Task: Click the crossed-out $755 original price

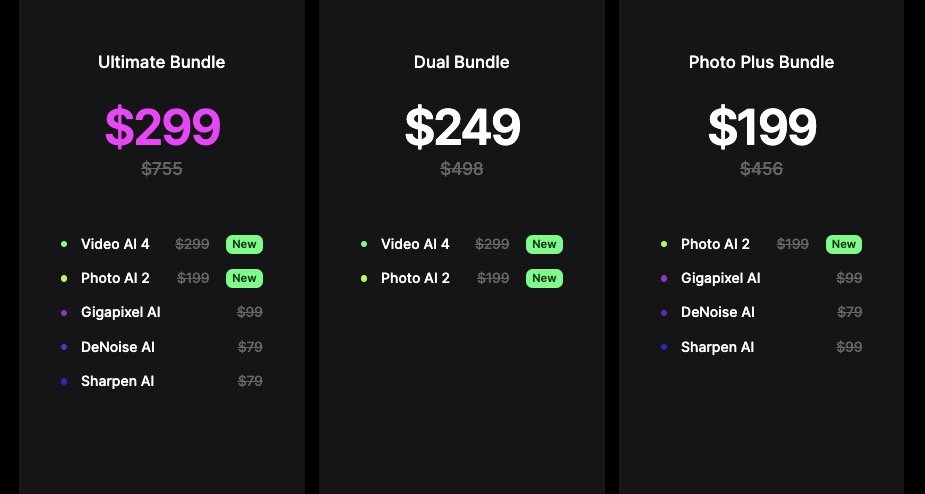Action: pyautogui.click(x=162, y=169)
